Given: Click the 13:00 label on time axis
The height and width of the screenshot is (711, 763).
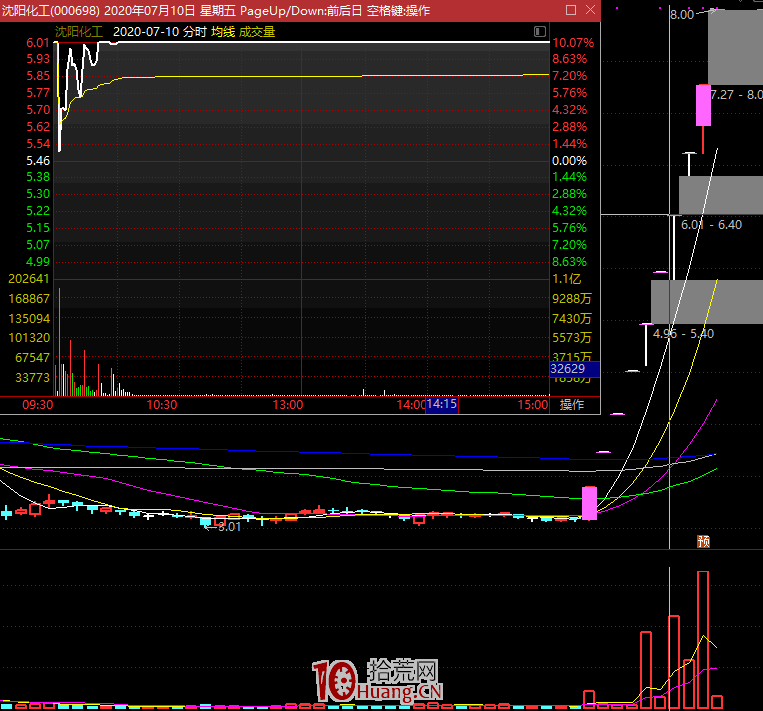Looking at the screenshot, I should point(288,405).
